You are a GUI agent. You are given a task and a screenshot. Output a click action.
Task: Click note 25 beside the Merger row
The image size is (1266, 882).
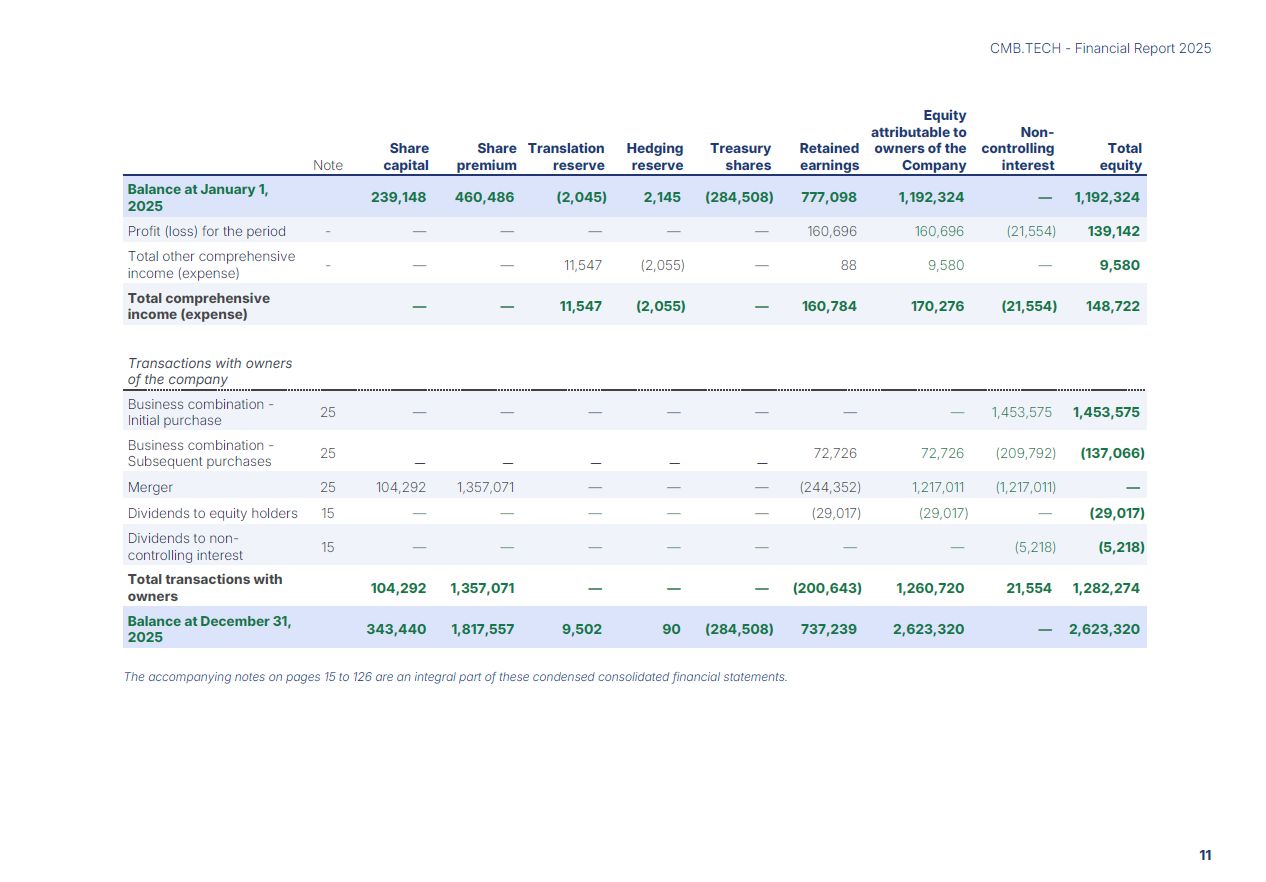[328, 487]
